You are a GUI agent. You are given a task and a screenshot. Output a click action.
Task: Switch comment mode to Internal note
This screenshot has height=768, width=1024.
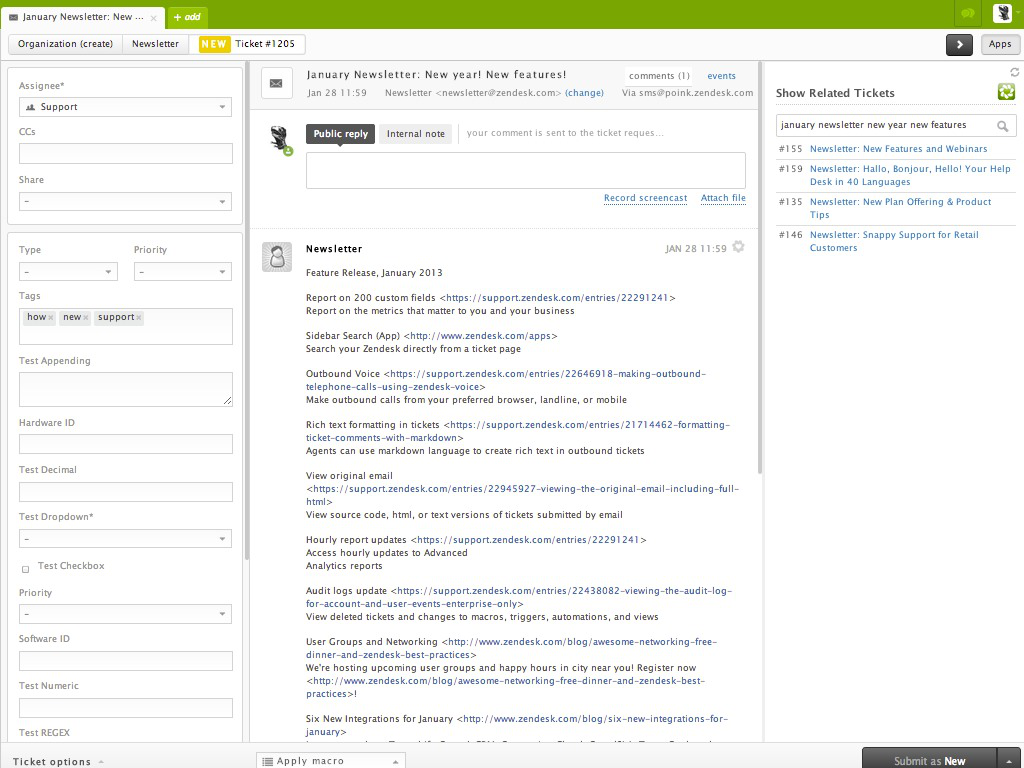(415, 133)
